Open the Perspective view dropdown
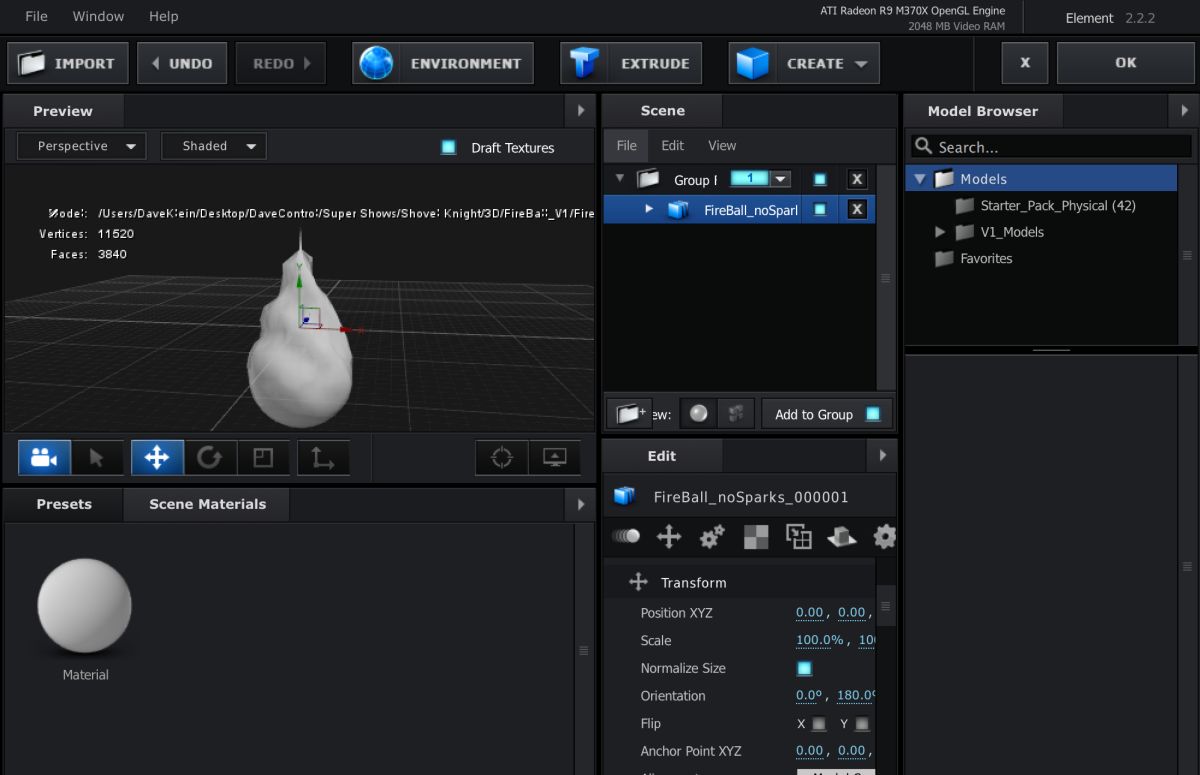Viewport: 1200px width, 775px height. click(82, 146)
